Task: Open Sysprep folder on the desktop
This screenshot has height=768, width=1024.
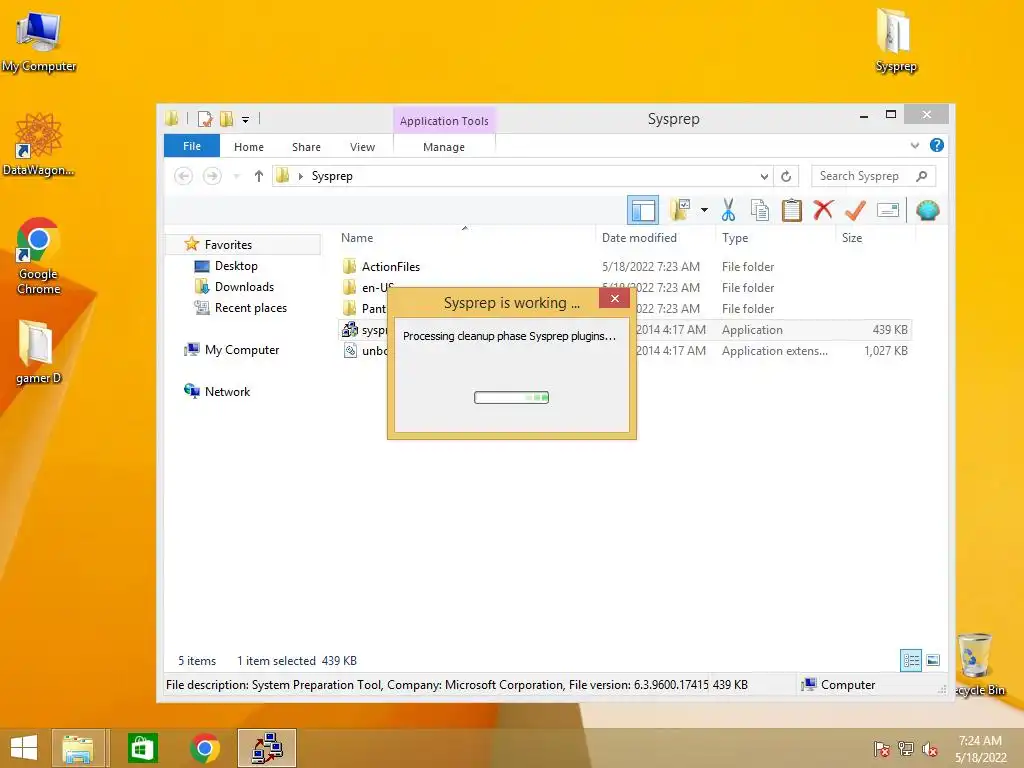Action: 895,40
